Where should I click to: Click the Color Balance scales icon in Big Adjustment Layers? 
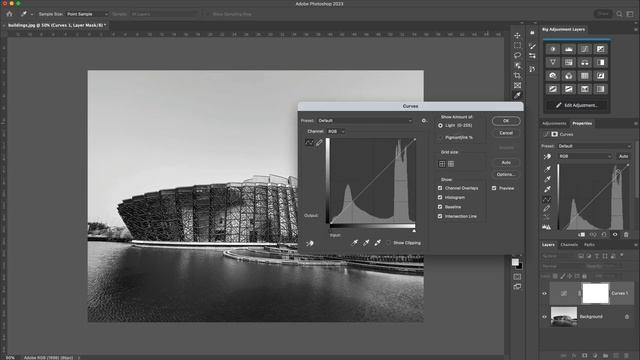click(584, 62)
